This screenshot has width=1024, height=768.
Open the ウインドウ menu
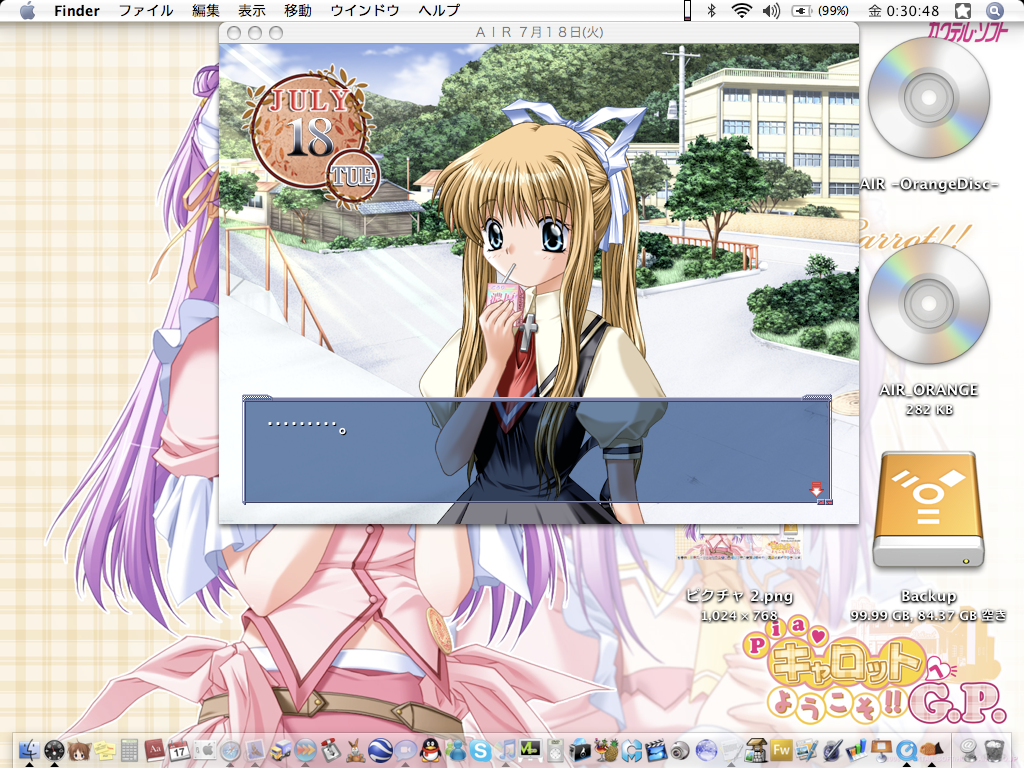[364, 10]
